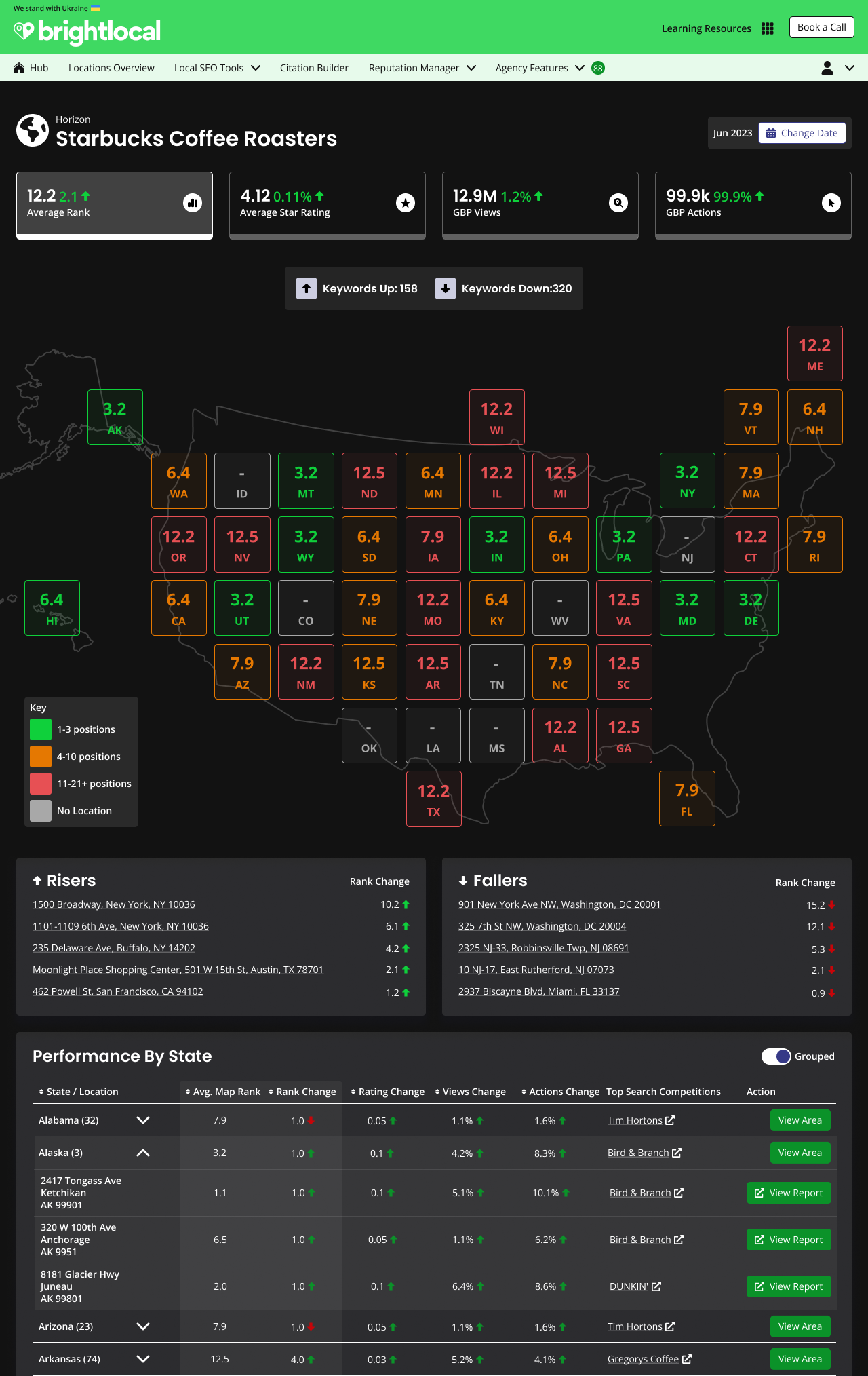Select the Average Rank metric card
The image size is (868, 1376).
[x=115, y=205]
